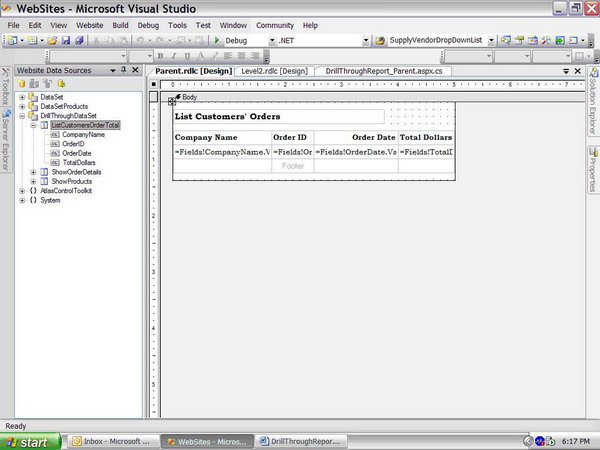This screenshot has width=600, height=450.
Task: Click the Open File folder icon
Action: point(52,40)
